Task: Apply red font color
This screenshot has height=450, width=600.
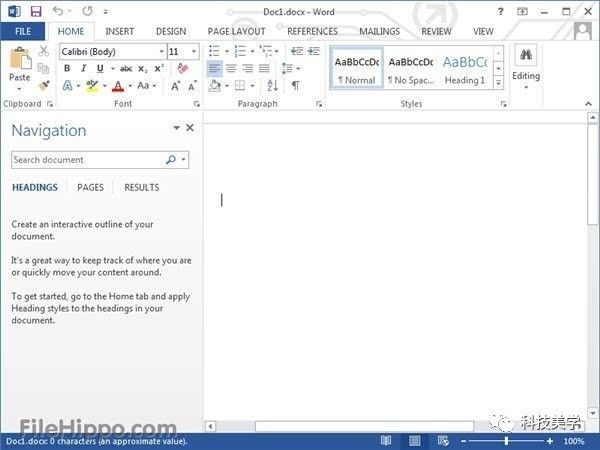Action: point(118,86)
